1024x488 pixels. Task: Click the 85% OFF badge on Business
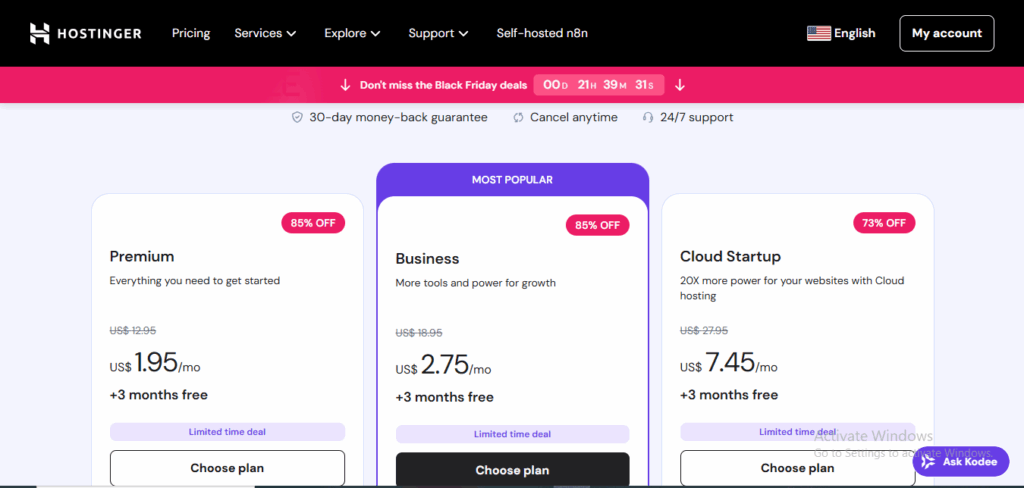pos(598,225)
